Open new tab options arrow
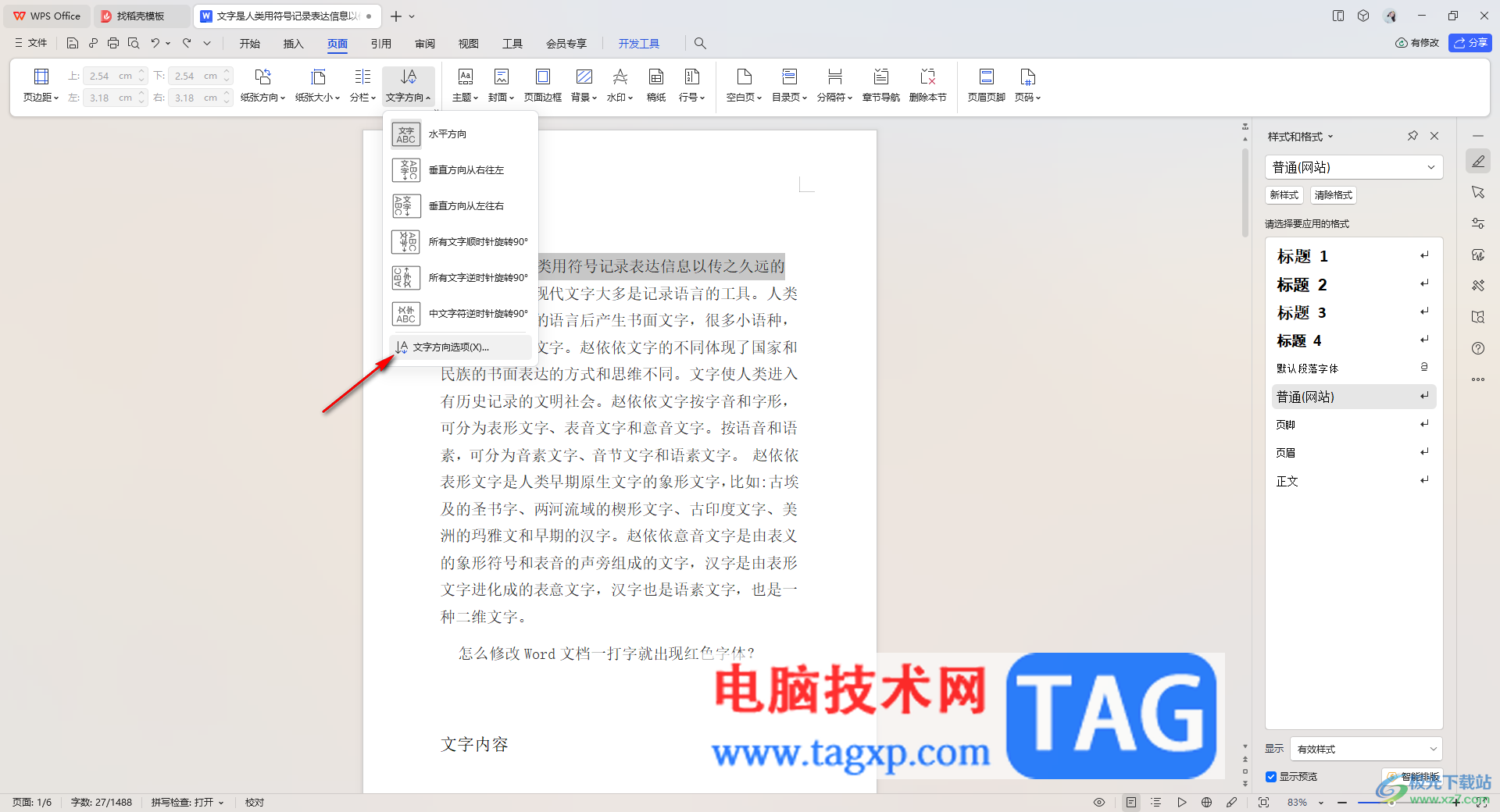 (412, 16)
